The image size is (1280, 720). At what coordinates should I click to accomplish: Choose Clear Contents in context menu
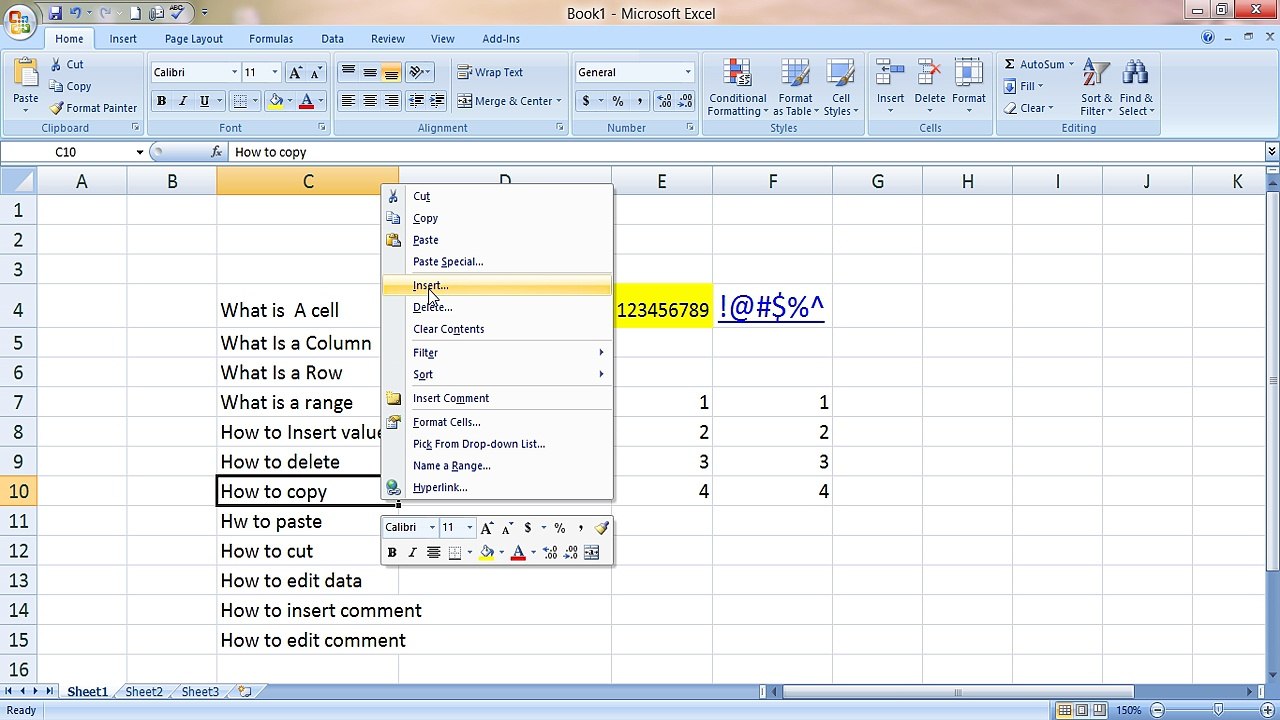(x=497, y=329)
